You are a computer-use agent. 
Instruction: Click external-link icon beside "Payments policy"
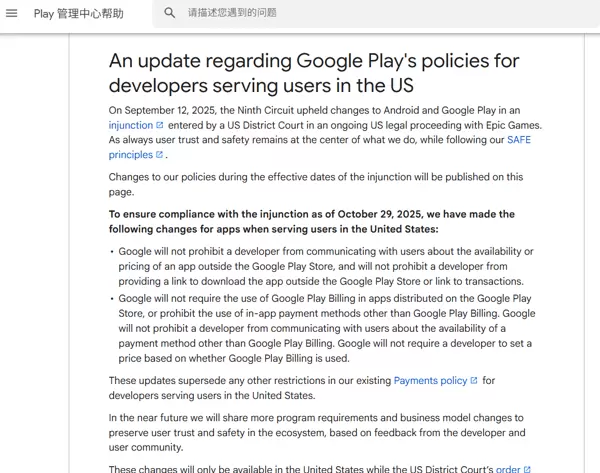pos(474,381)
